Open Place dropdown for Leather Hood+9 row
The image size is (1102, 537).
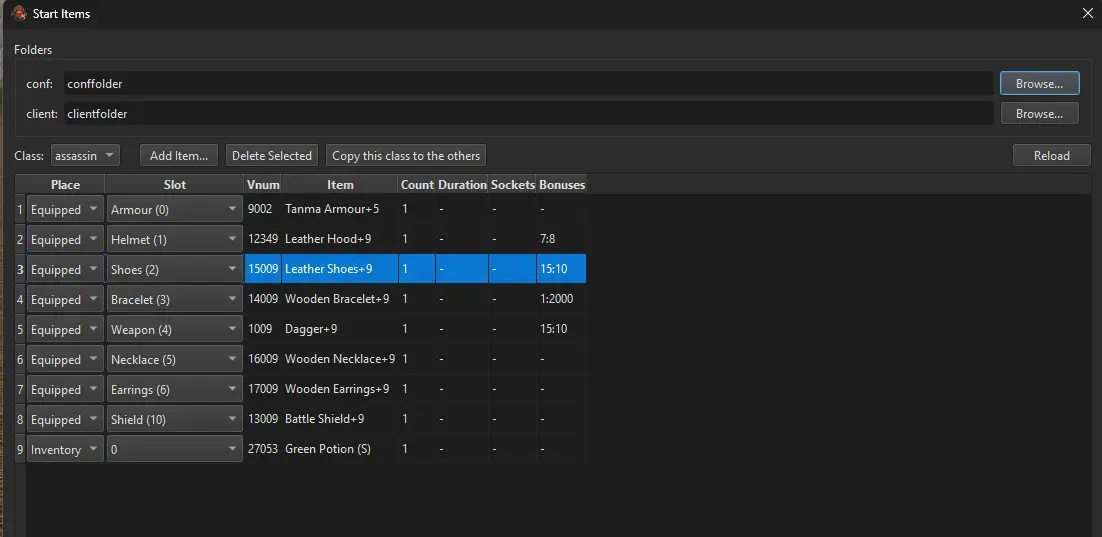(65, 240)
